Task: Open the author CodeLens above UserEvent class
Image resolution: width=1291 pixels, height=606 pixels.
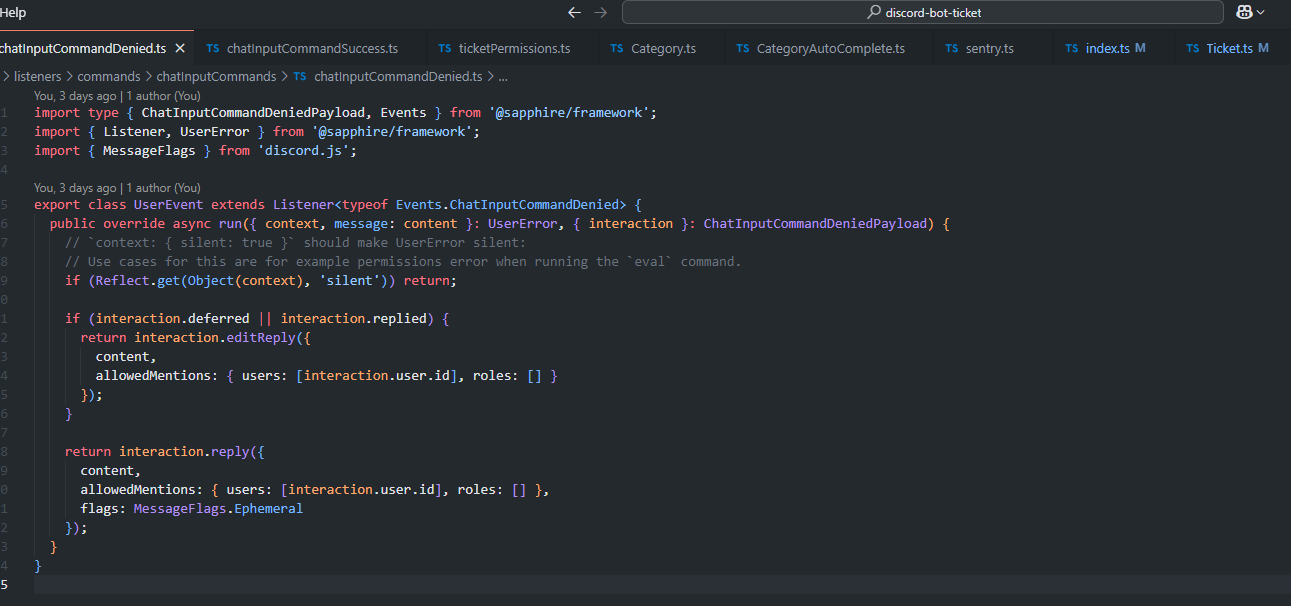Action: click(x=117, y=187)
